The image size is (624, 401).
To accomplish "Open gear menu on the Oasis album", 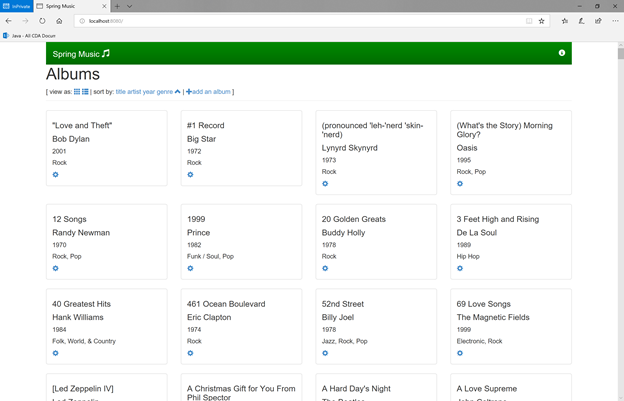I will pyautogui.click(x=460, y=184).
